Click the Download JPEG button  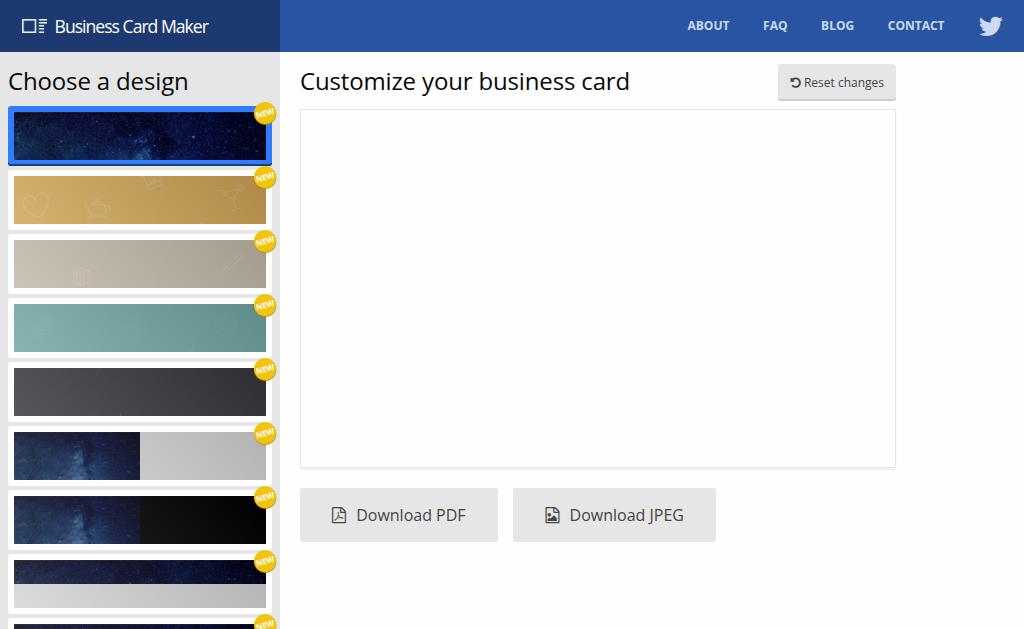pyautogui.click(x=615, y=515)
